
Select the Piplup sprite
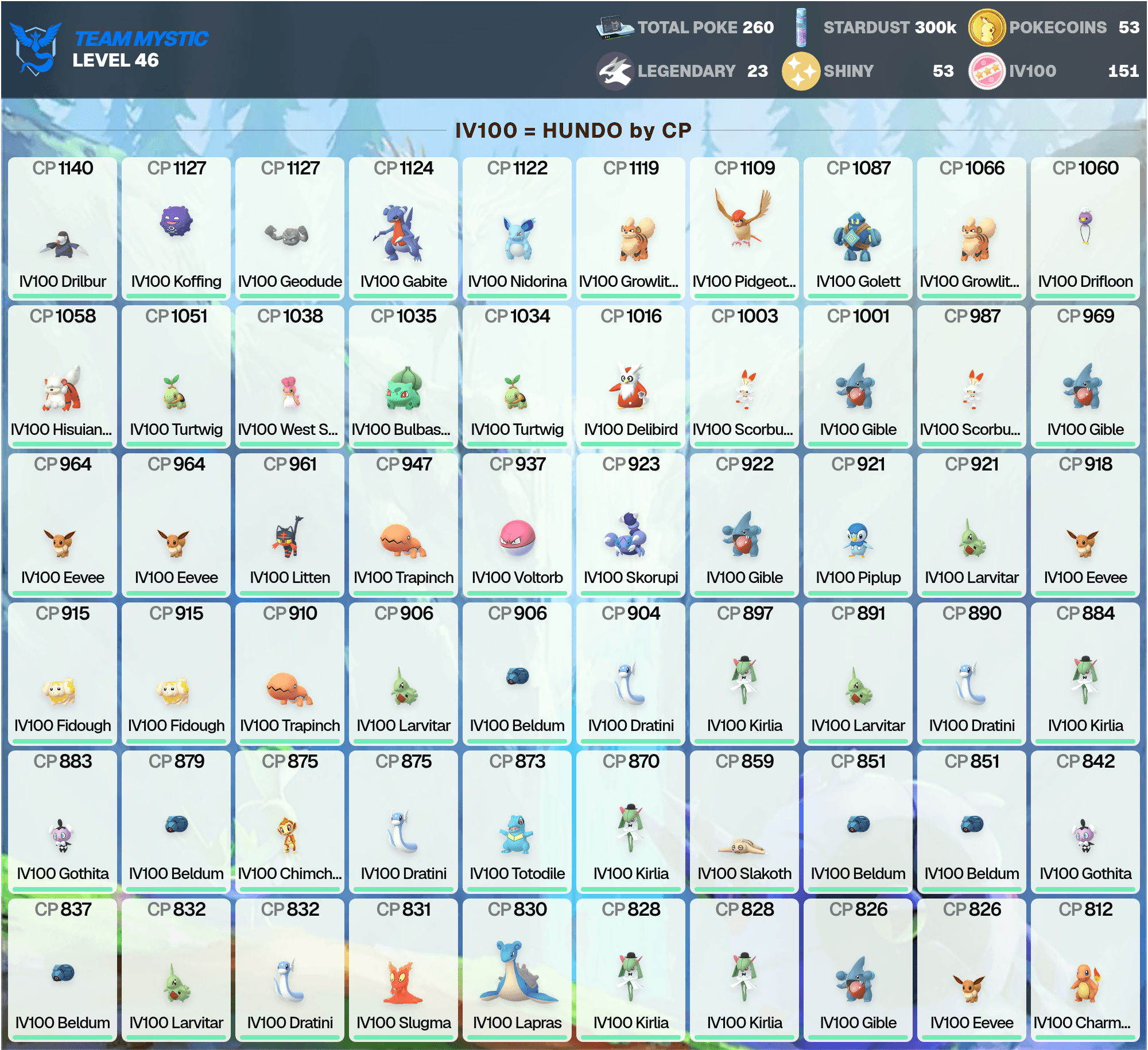pos(858,539)
